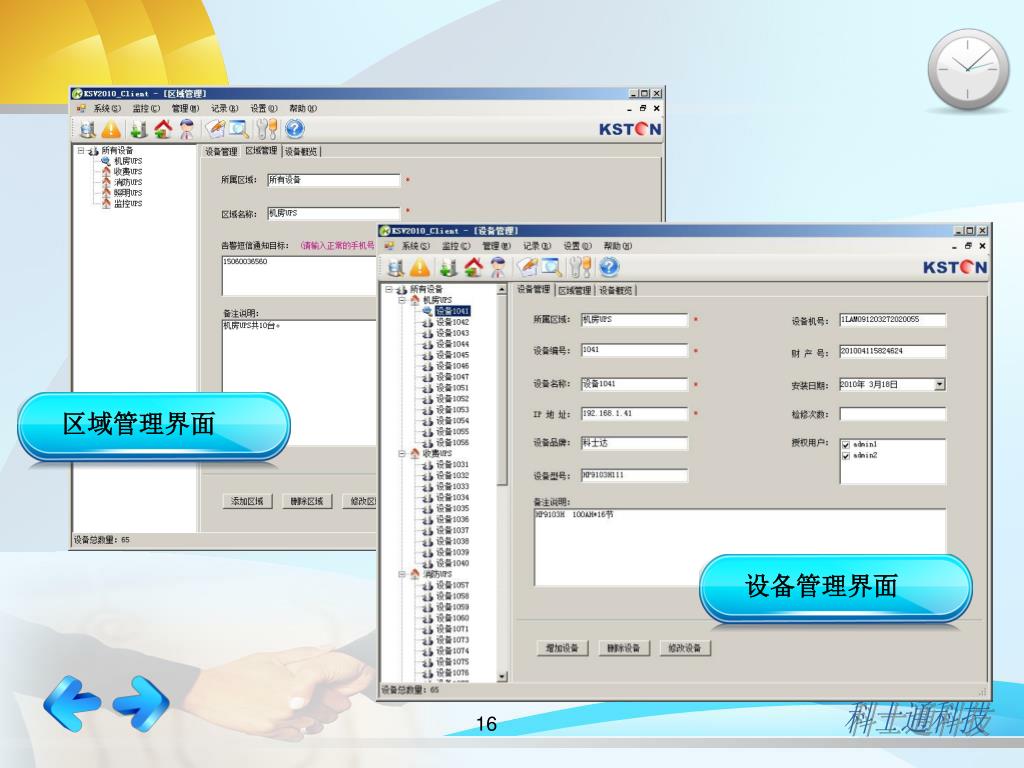Open the 系统(S) menu in the 设备管理 window

point(415,246)
